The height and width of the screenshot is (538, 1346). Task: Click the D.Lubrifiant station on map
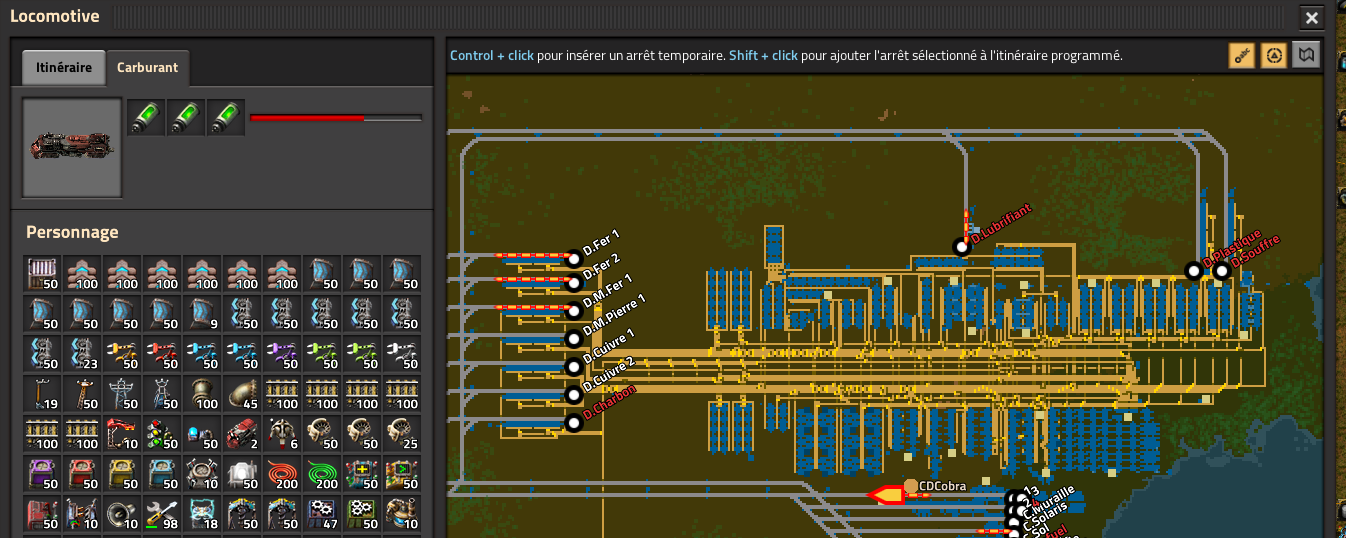(962, 246)
